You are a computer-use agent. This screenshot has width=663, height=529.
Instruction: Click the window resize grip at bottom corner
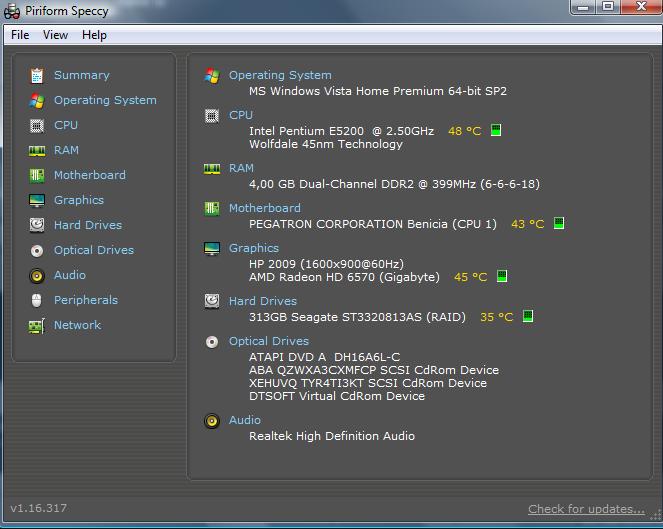[x=656, y=517]
